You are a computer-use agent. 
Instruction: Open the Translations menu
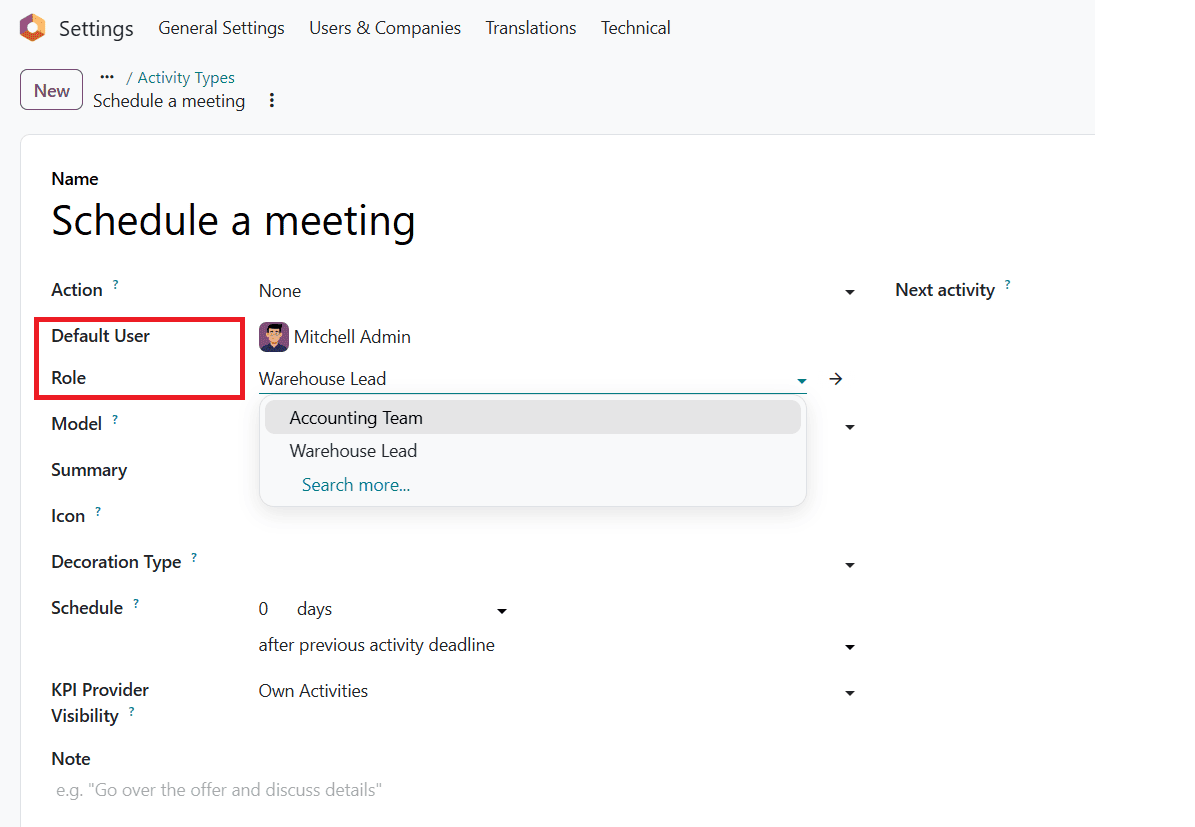coord(530,28)
